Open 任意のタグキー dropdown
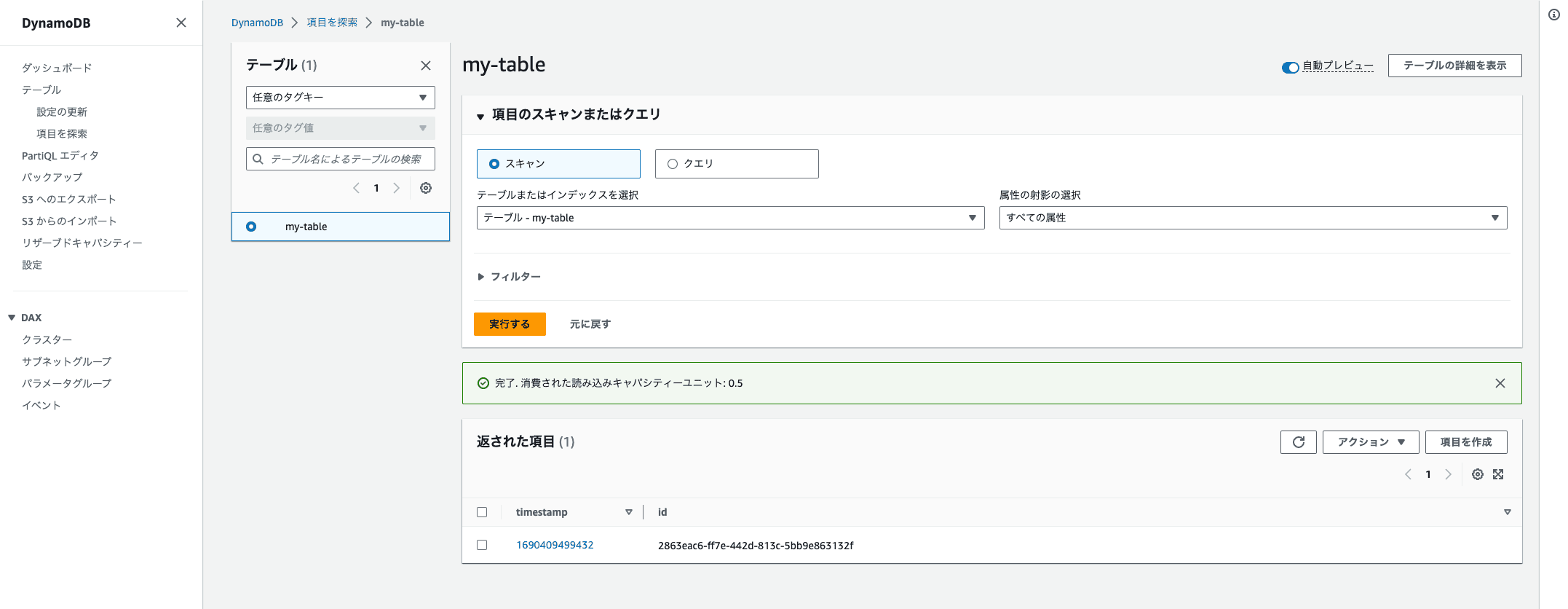 (341, 98)
